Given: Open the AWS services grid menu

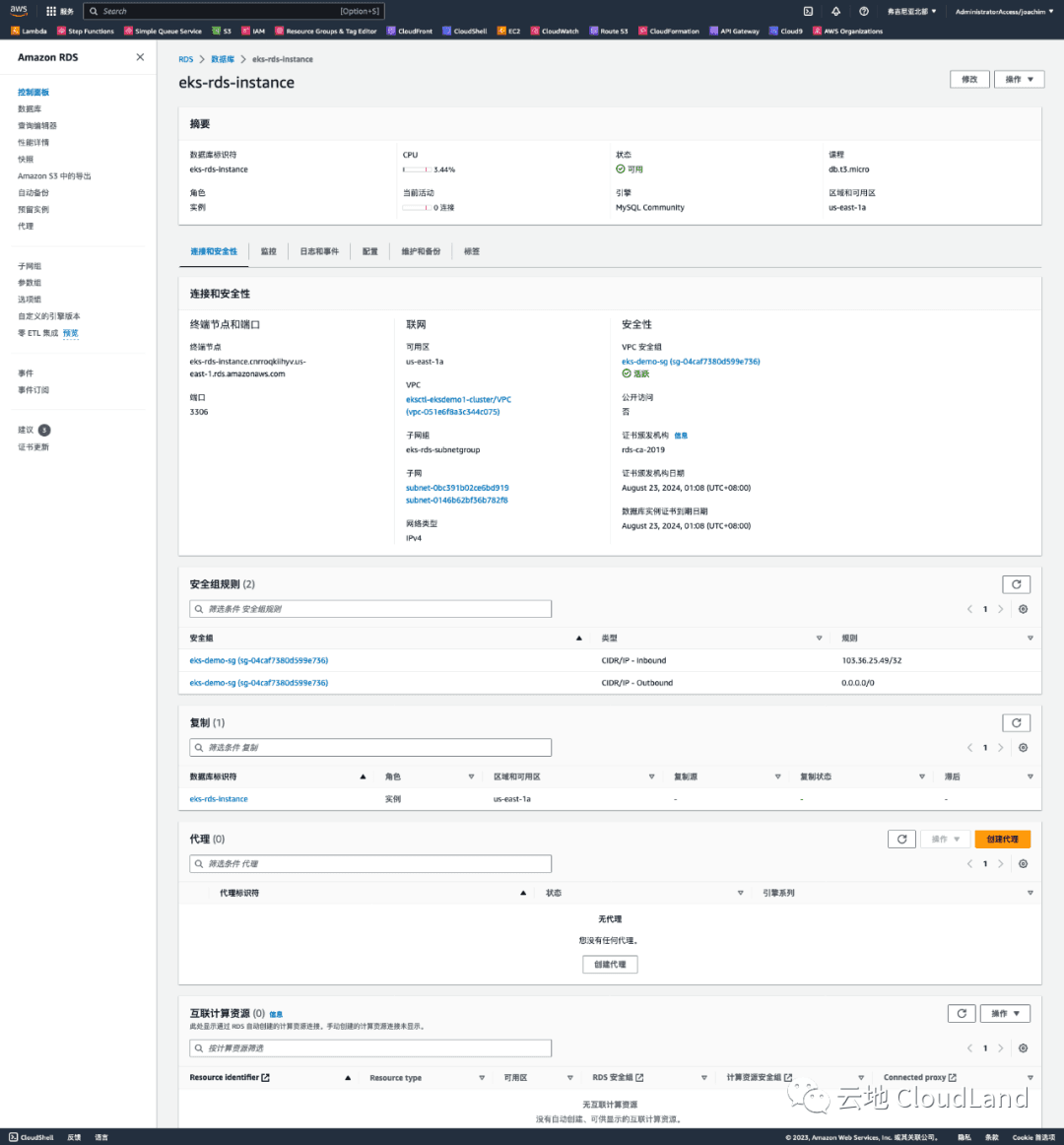Looking at the screenshot, I should [x=51, y=11].
